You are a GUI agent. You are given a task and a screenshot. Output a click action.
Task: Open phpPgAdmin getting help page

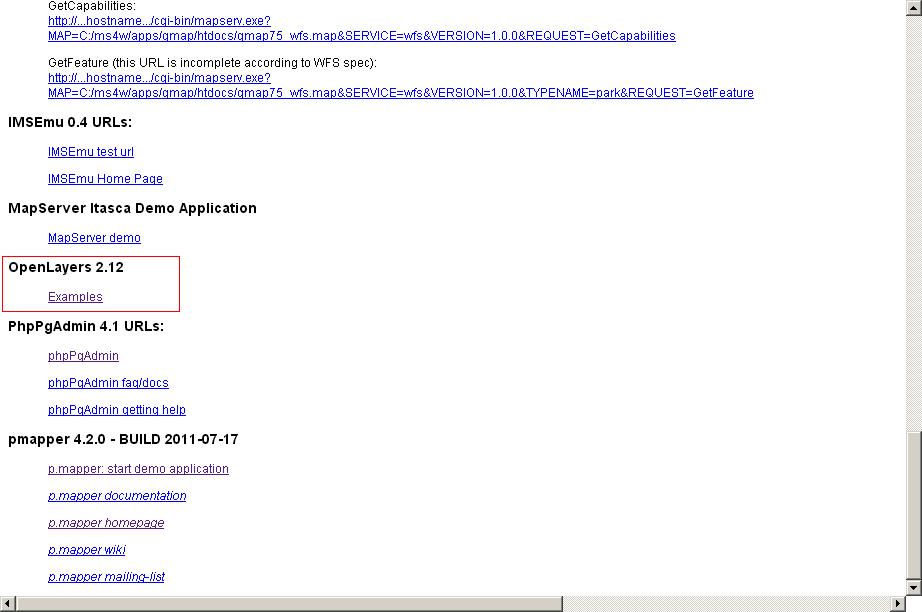pyautogui.click(x=115, y=410)
